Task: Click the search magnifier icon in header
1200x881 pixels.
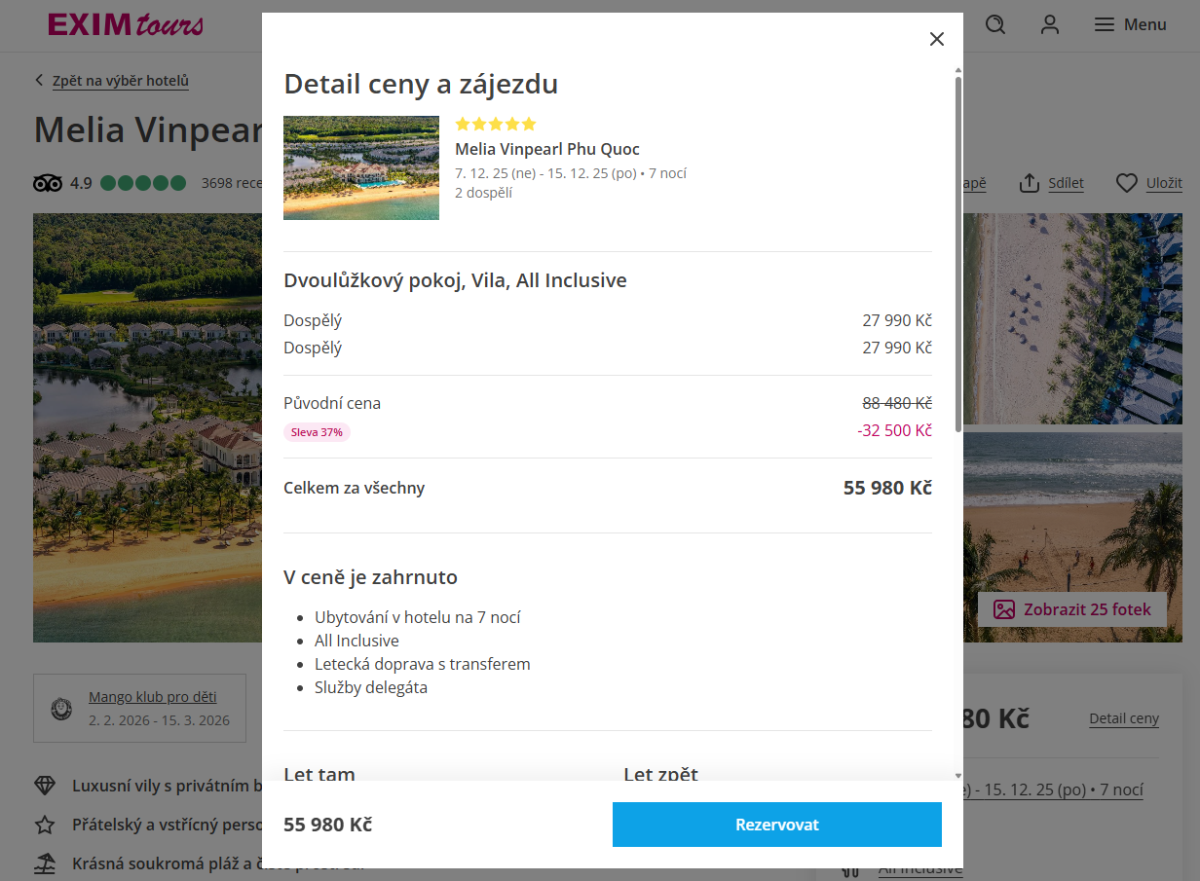Action: click(x=995, y=25)
